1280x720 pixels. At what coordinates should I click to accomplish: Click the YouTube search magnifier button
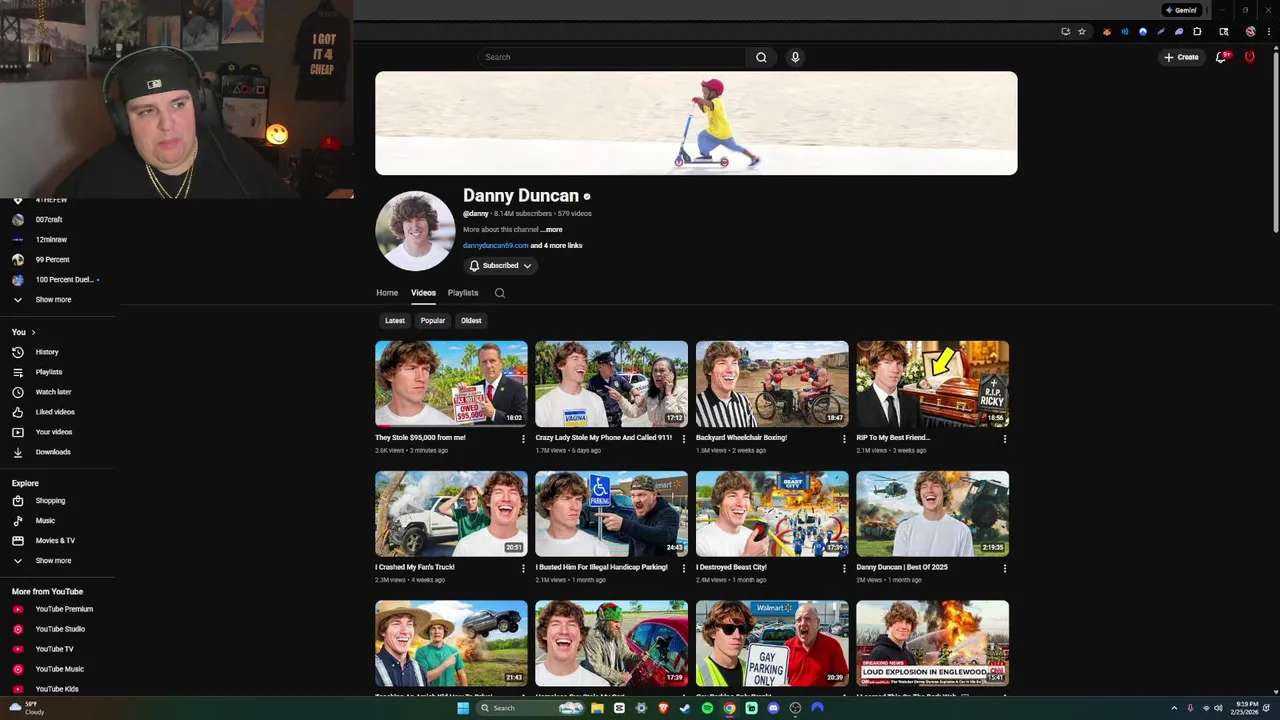761,57
